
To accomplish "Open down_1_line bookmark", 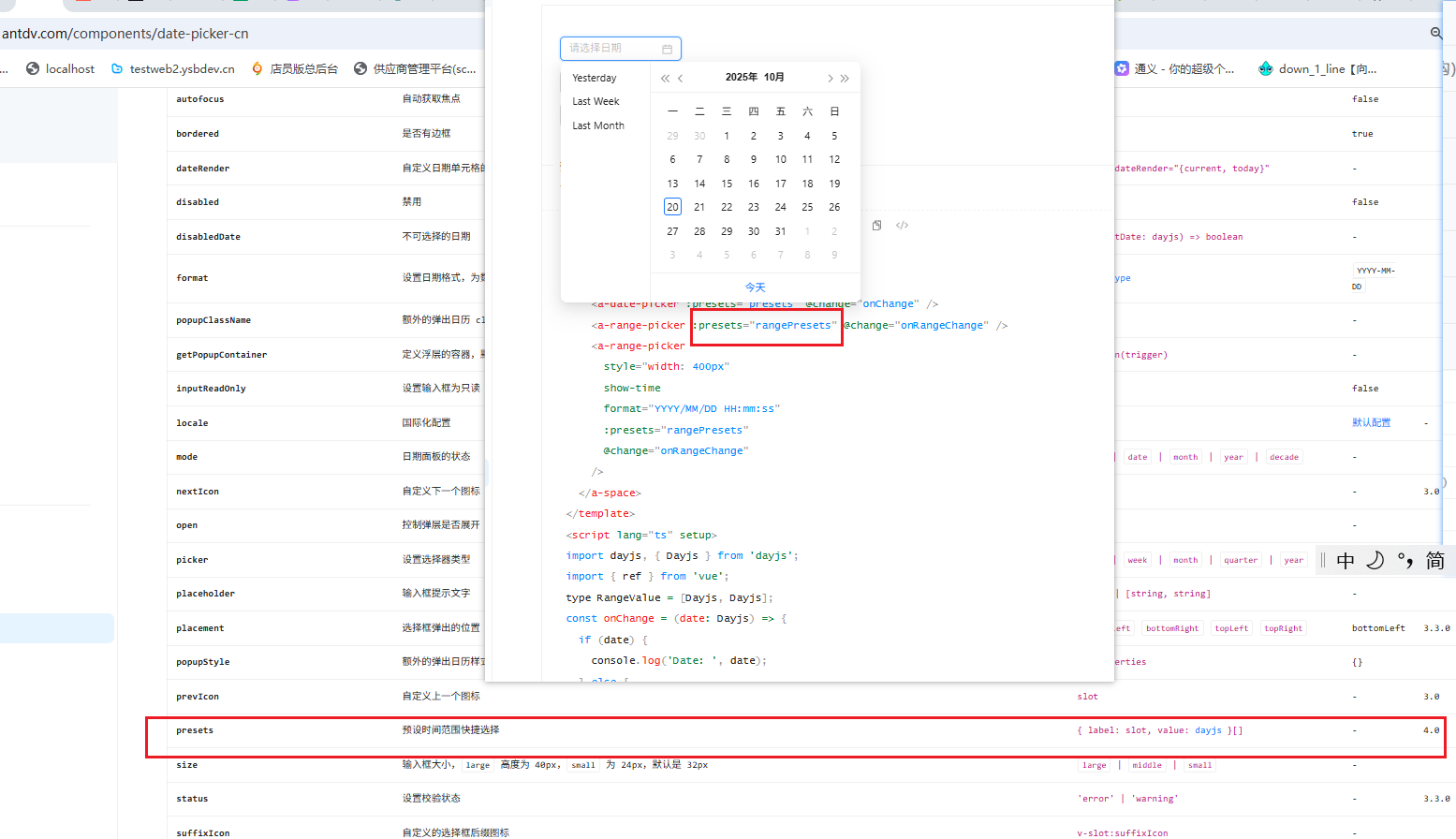I will point(1317,68).
